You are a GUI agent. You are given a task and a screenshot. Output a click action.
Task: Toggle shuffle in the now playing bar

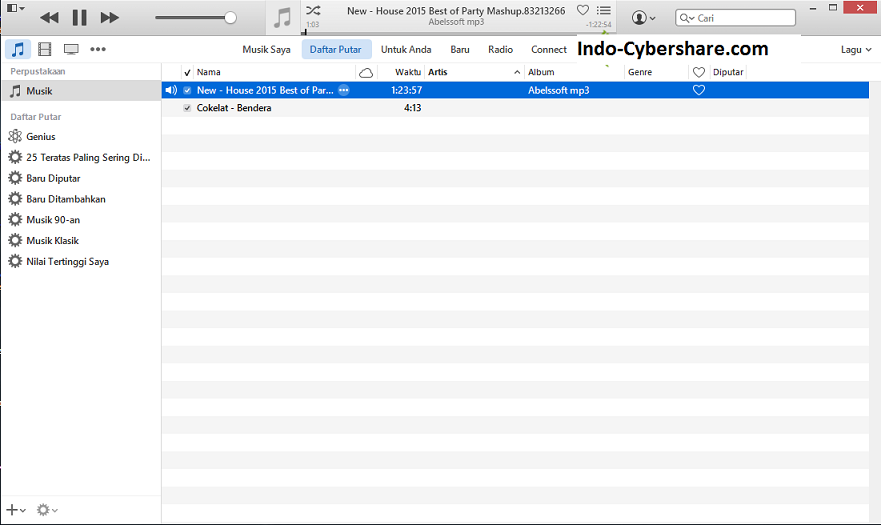[x=313, y=10]
